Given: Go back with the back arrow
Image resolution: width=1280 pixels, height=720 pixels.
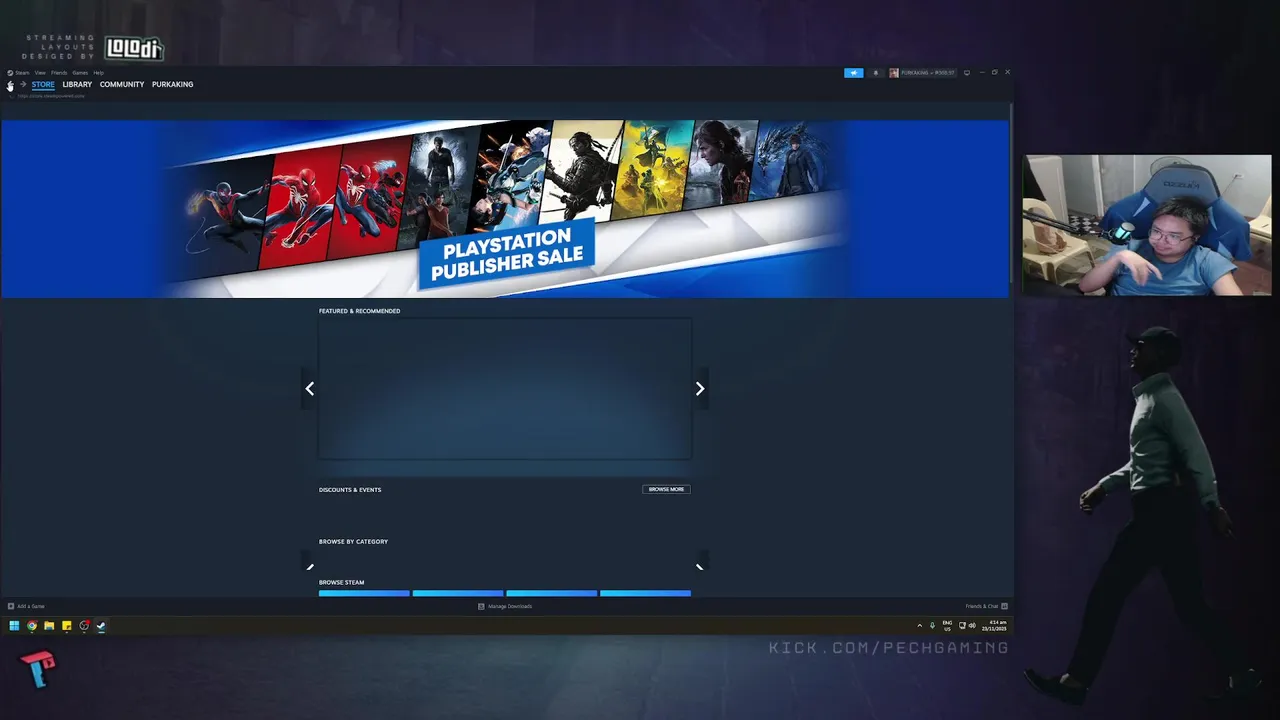Looking at the screenshot, I should 10,85.
